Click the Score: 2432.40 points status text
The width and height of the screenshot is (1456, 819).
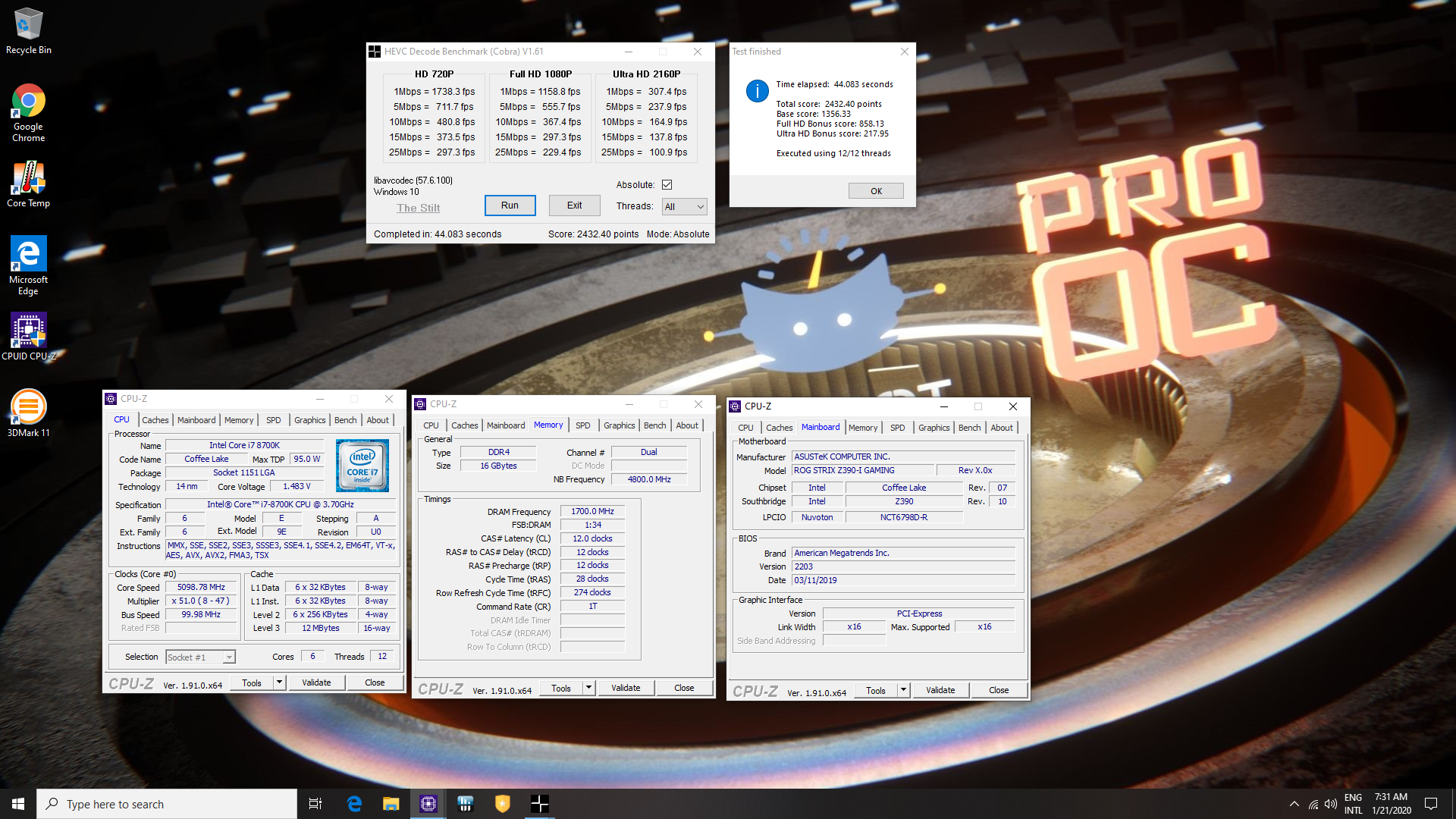[593, 234]
